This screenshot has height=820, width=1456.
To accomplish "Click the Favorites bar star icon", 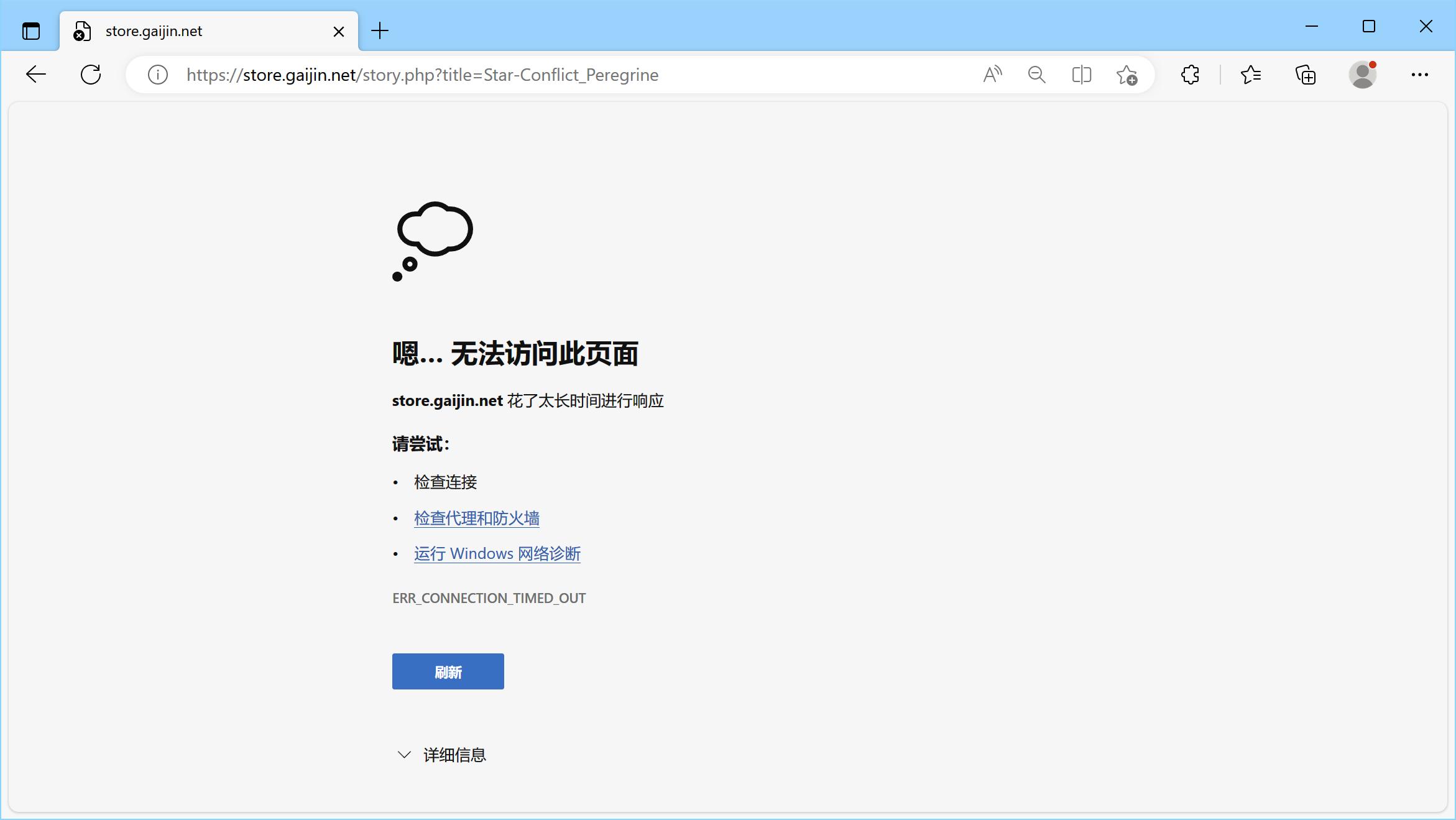I will click(1251, 75).
